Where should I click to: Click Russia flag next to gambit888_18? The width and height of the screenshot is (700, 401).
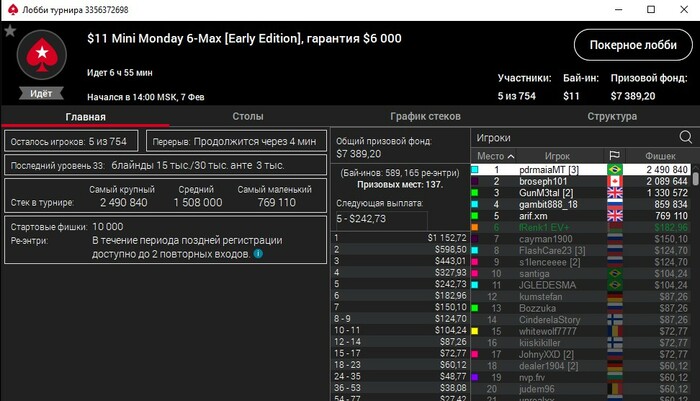[x=615, y=205]
